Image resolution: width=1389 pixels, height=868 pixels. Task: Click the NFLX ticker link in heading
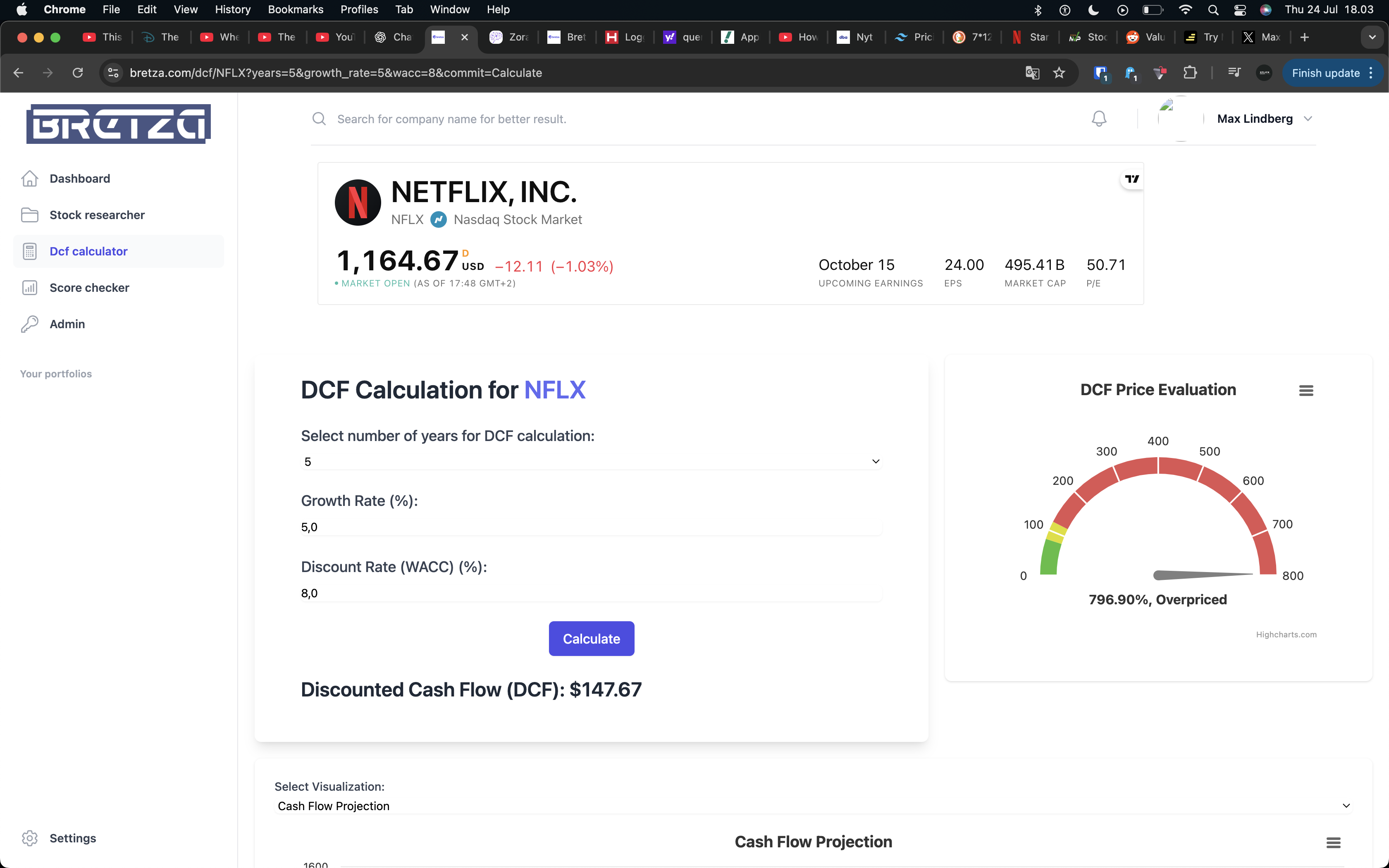tap(554, 390)
